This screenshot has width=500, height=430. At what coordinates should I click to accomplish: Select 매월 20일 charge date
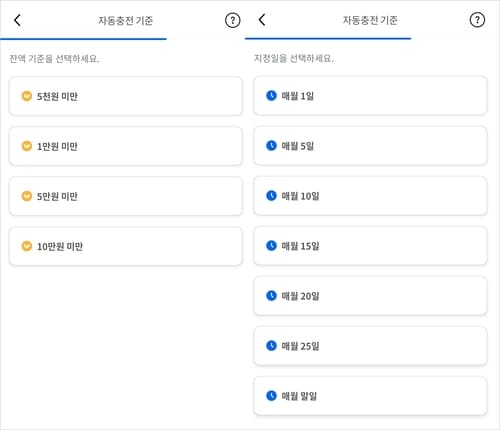point(370,296)
